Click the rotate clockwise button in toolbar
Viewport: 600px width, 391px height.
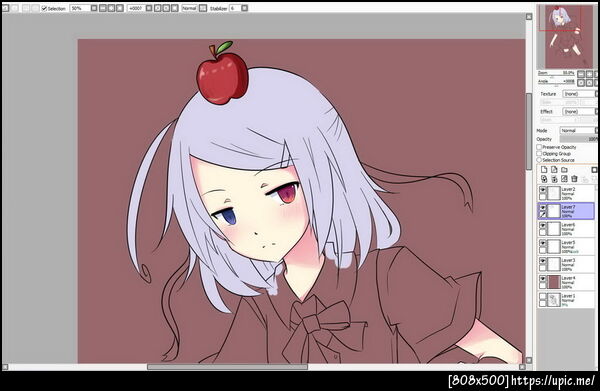166,8
